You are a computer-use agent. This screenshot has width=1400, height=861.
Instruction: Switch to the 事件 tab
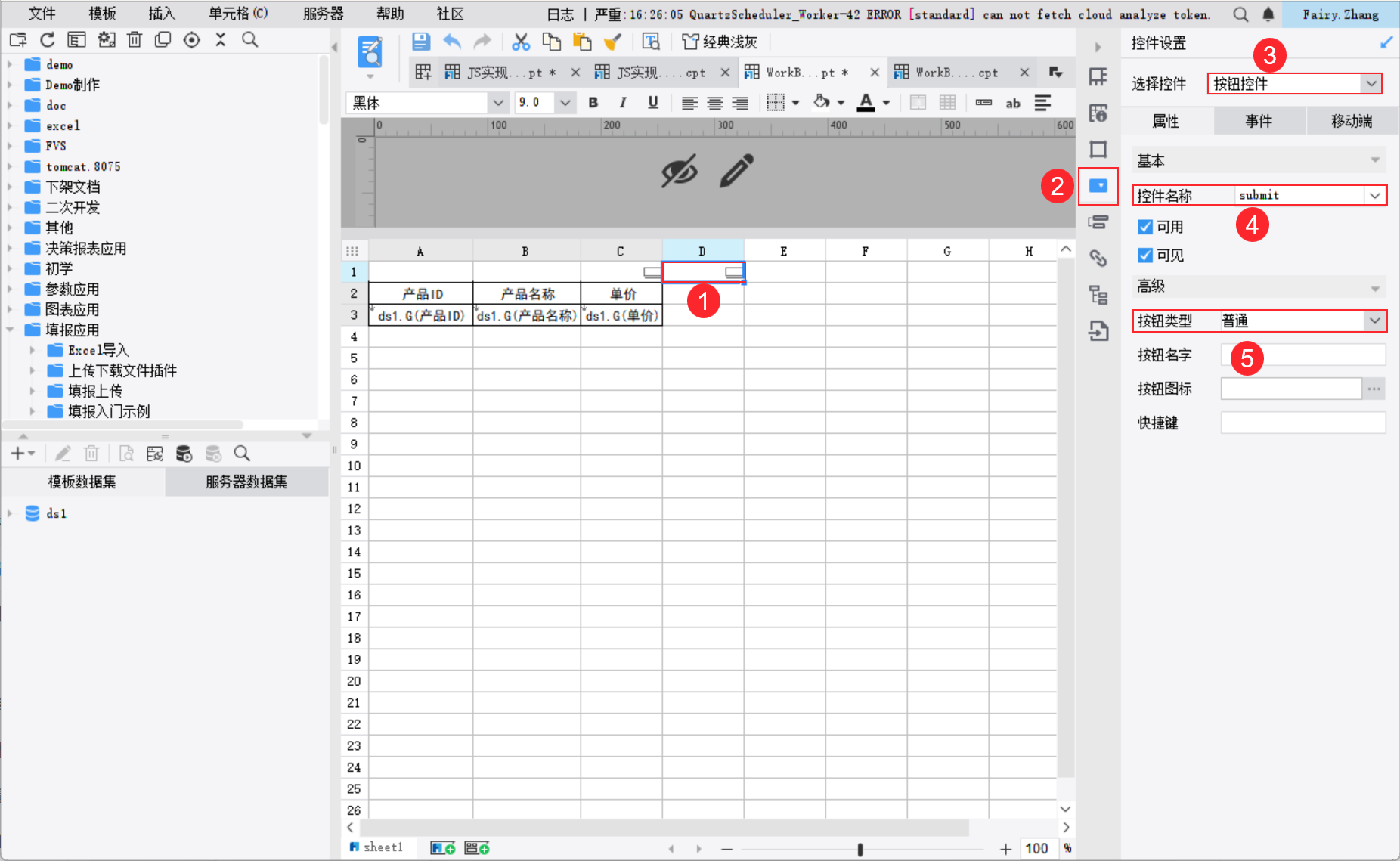(x=1259, y=121)
